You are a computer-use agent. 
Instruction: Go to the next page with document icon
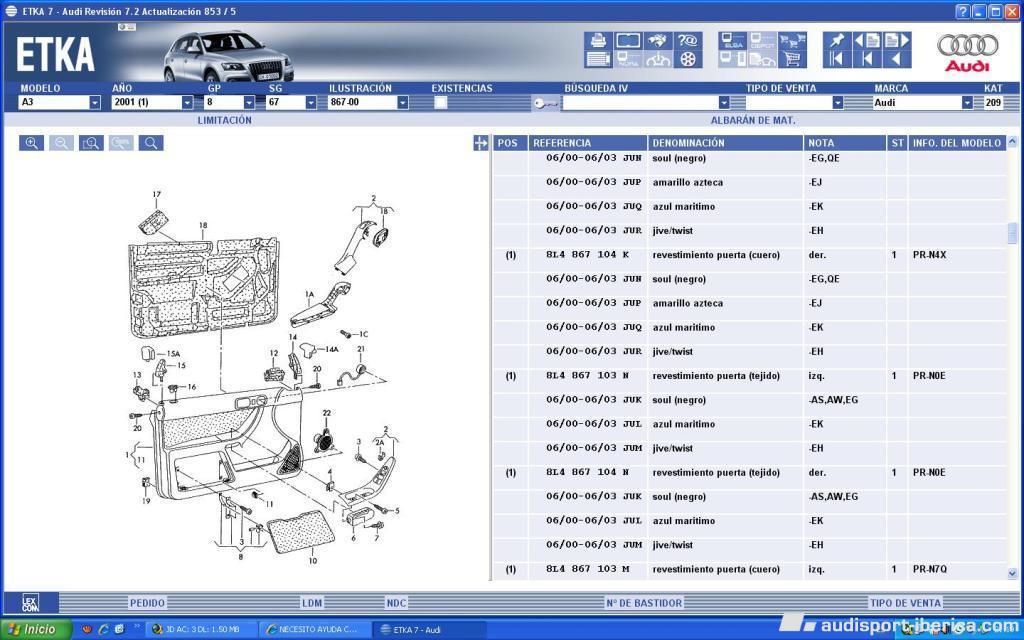pos(897,40)
